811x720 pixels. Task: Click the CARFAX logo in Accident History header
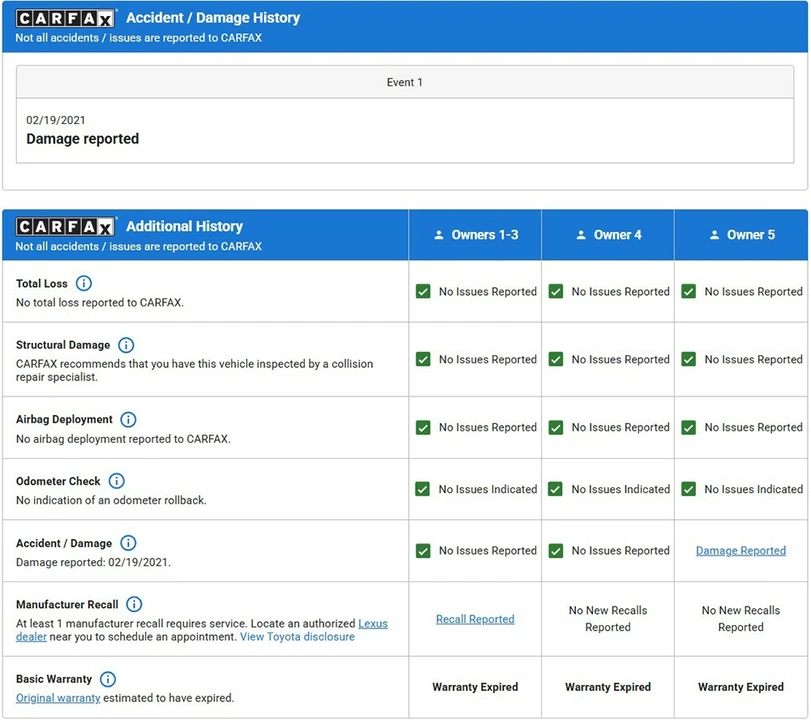[x=65, y=19]
